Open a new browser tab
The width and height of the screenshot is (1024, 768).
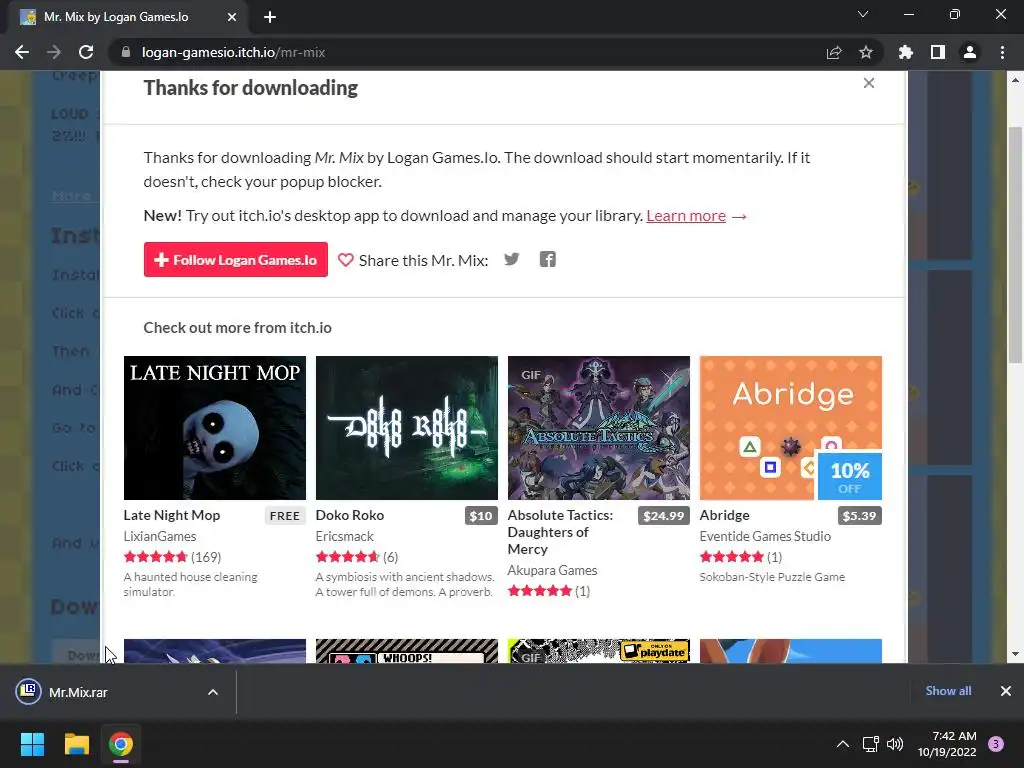coord(270,17)
